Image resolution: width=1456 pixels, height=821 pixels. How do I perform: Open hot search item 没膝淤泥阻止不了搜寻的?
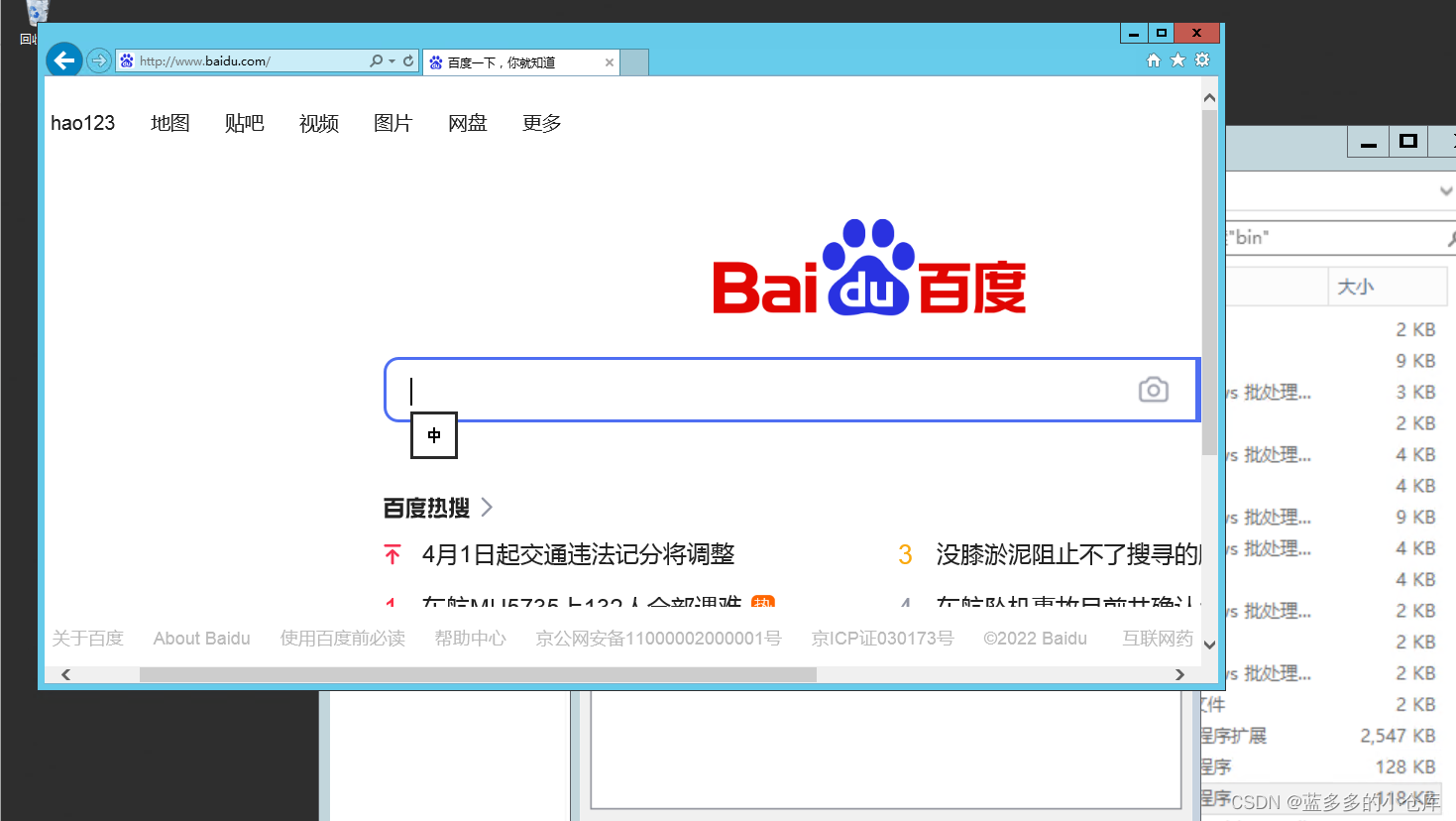coord(1069,554)
